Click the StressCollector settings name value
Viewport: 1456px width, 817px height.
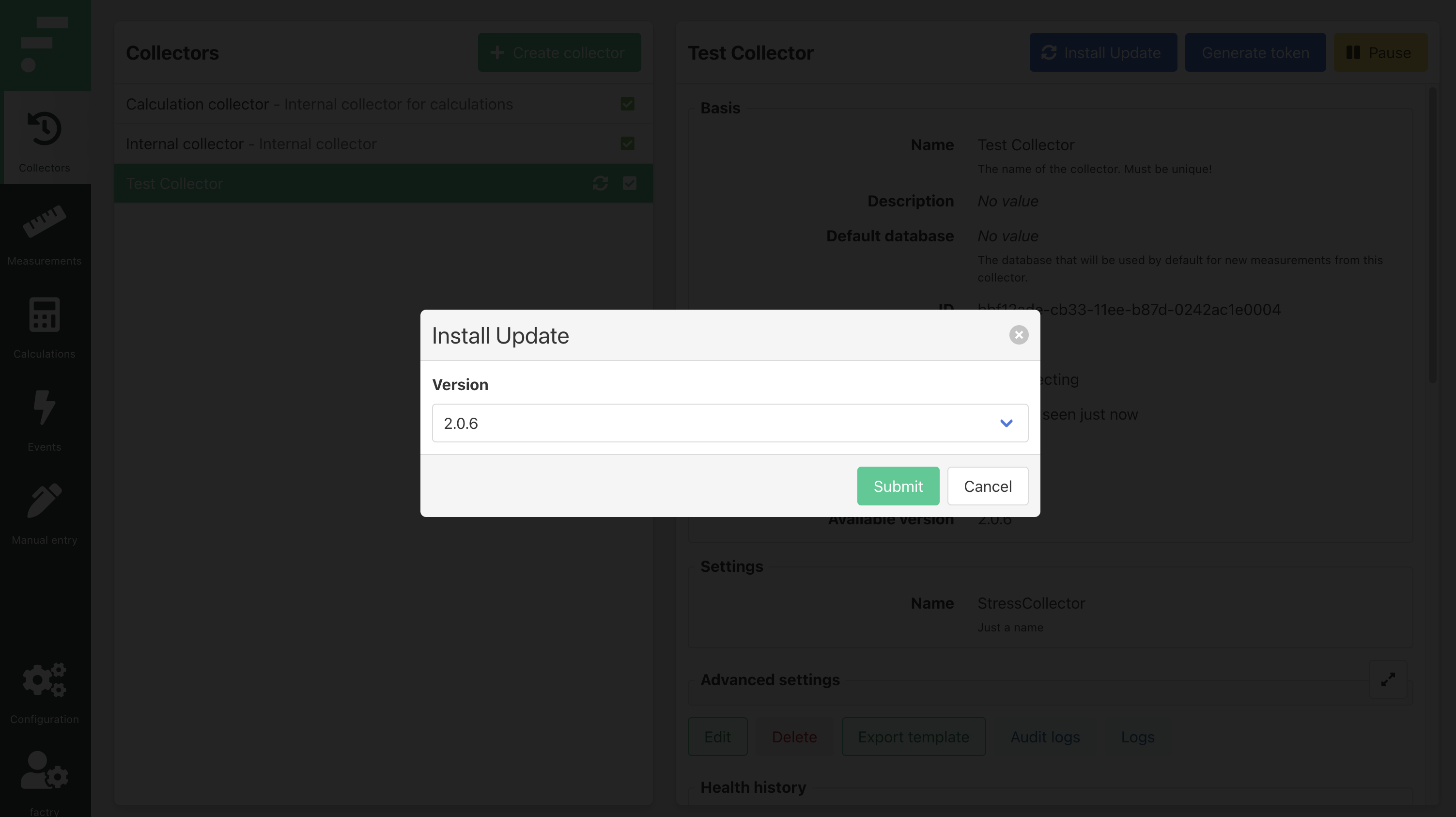(x=1031, y=603)
